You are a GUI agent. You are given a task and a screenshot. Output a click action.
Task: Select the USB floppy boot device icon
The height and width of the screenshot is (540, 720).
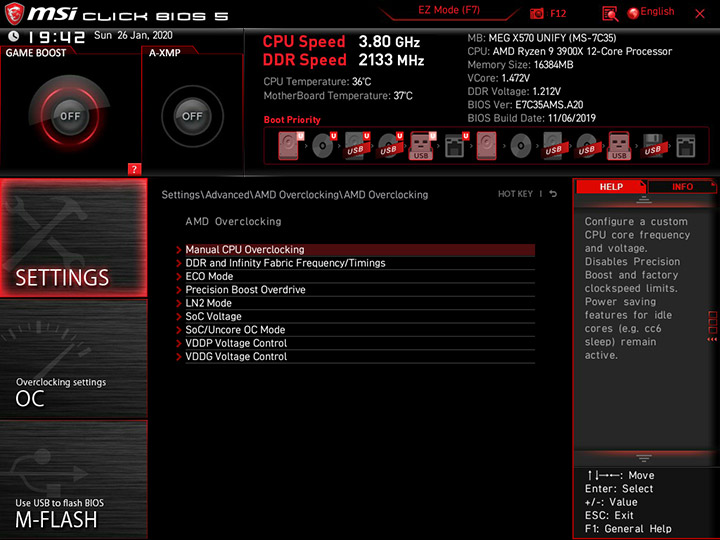click(653, 146)
